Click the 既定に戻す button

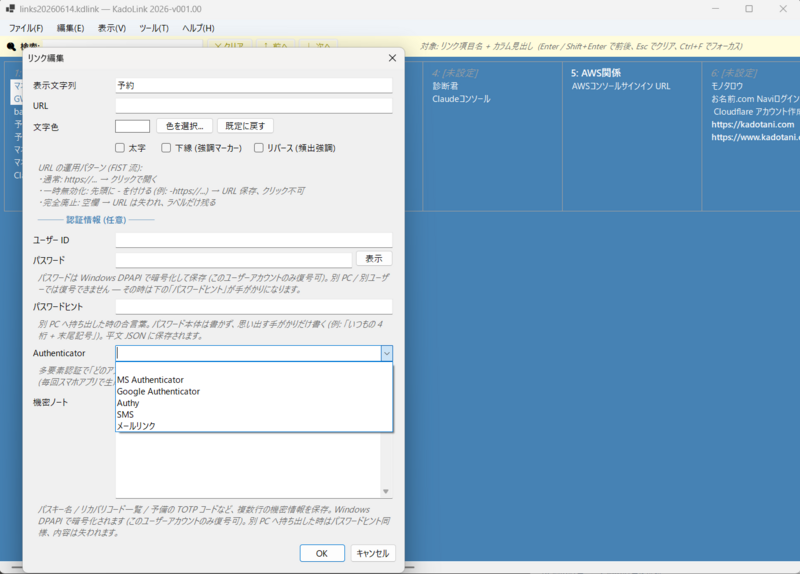245,126
